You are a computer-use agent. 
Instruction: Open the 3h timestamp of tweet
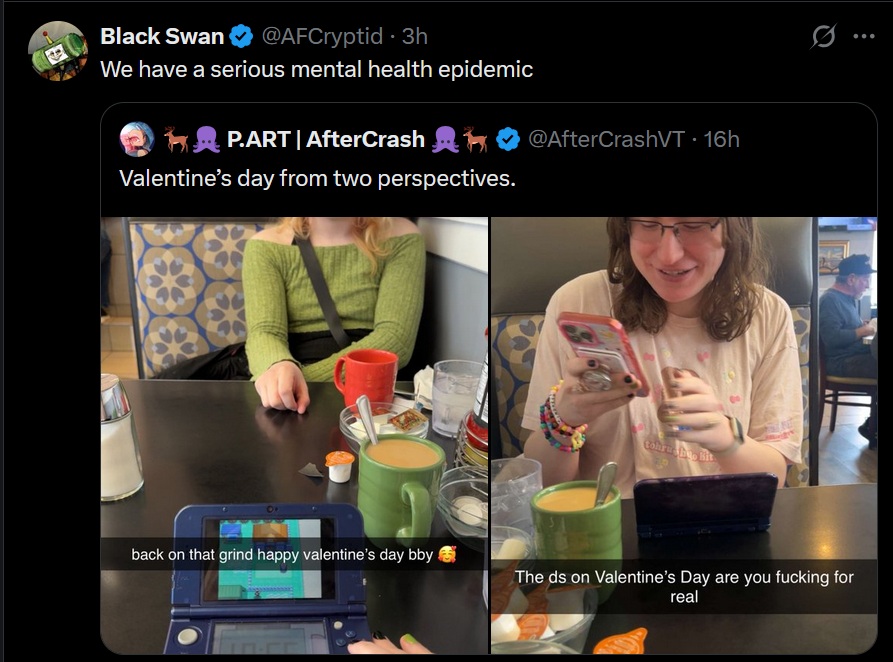415,36
